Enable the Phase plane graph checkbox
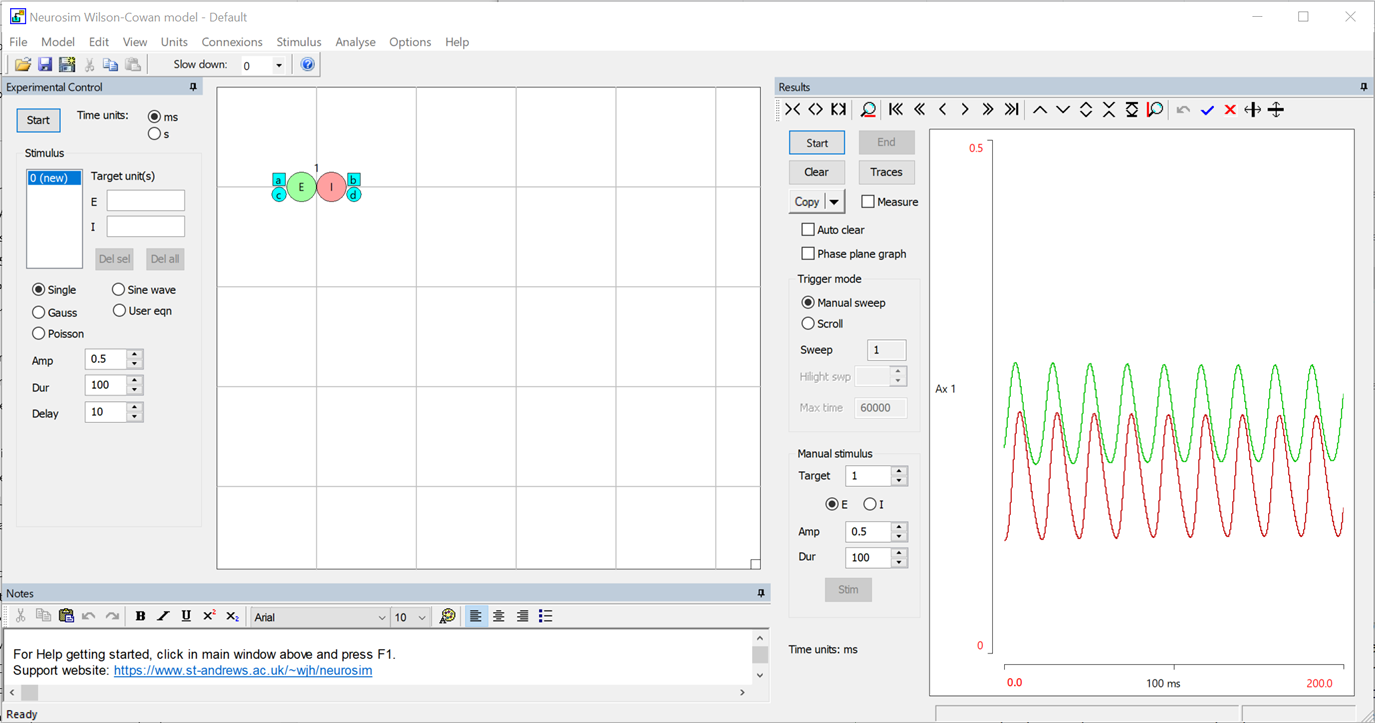The image size is (1375, 723). pyautogui.click(x=808, y=254)
